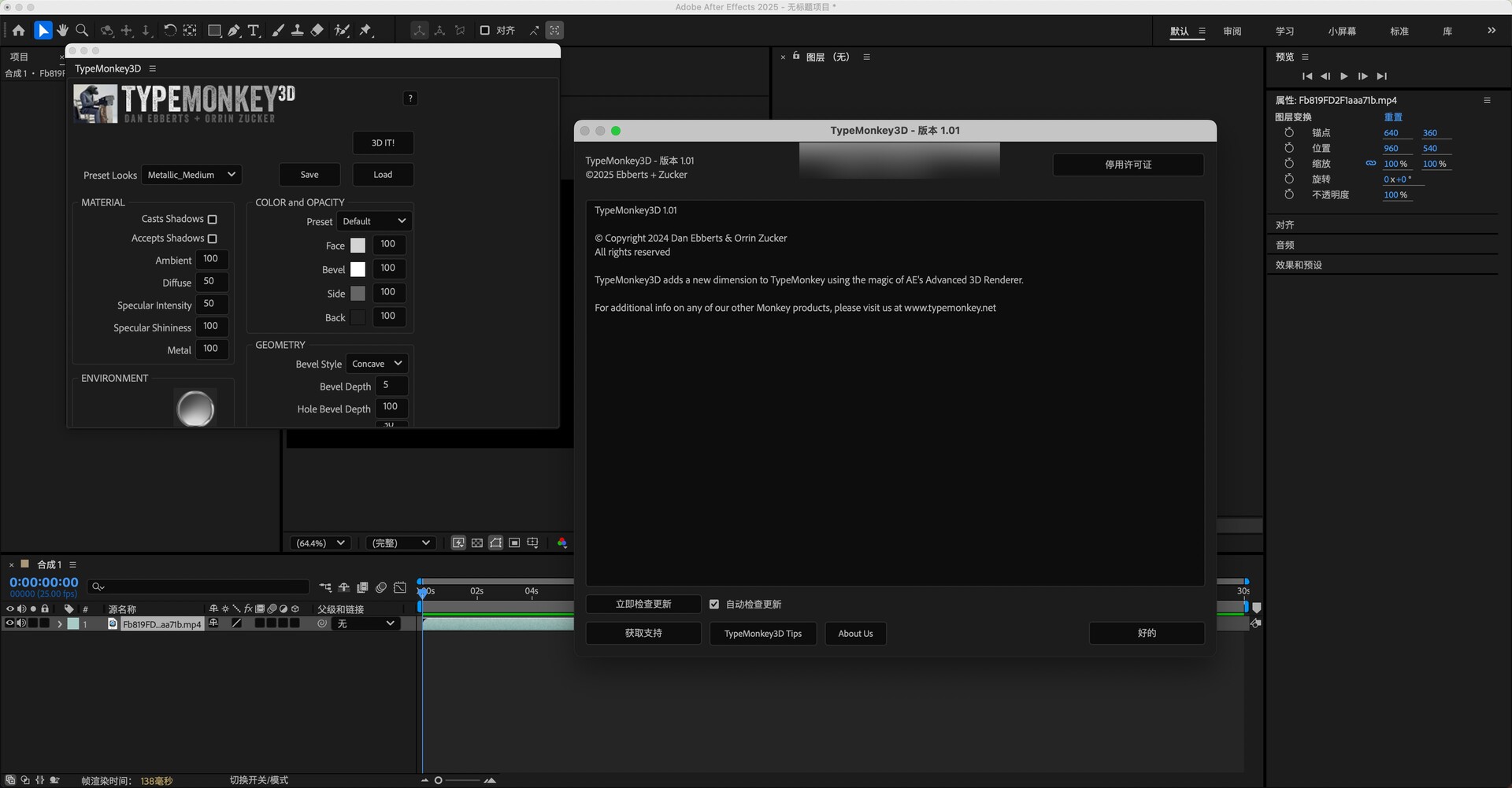Select the Rotation tool

(x=170, y=31)
